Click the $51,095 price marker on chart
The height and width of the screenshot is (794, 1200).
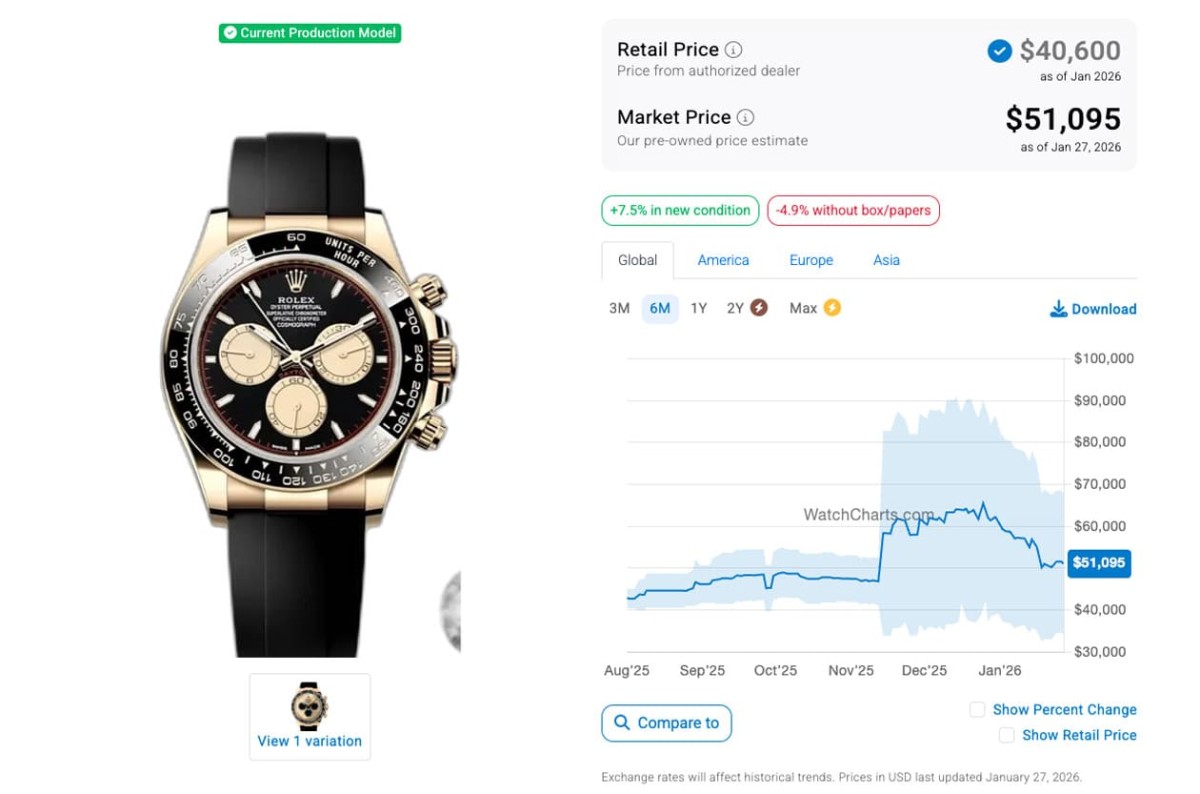(1098, 563)
